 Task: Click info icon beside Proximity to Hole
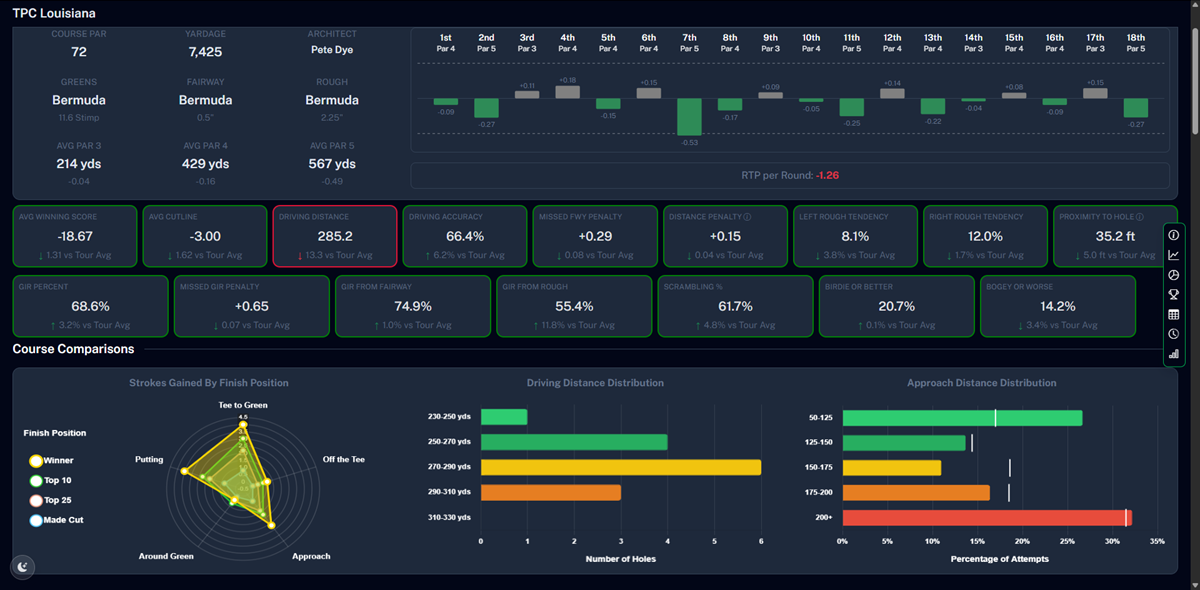click(1139, 216)
